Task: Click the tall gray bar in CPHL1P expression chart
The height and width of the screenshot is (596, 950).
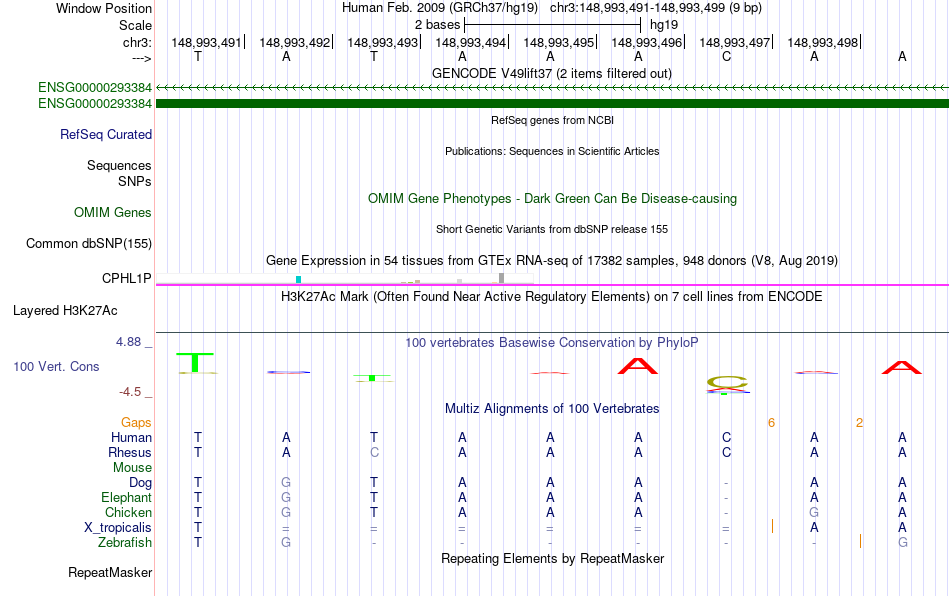Action: [502, 278]
